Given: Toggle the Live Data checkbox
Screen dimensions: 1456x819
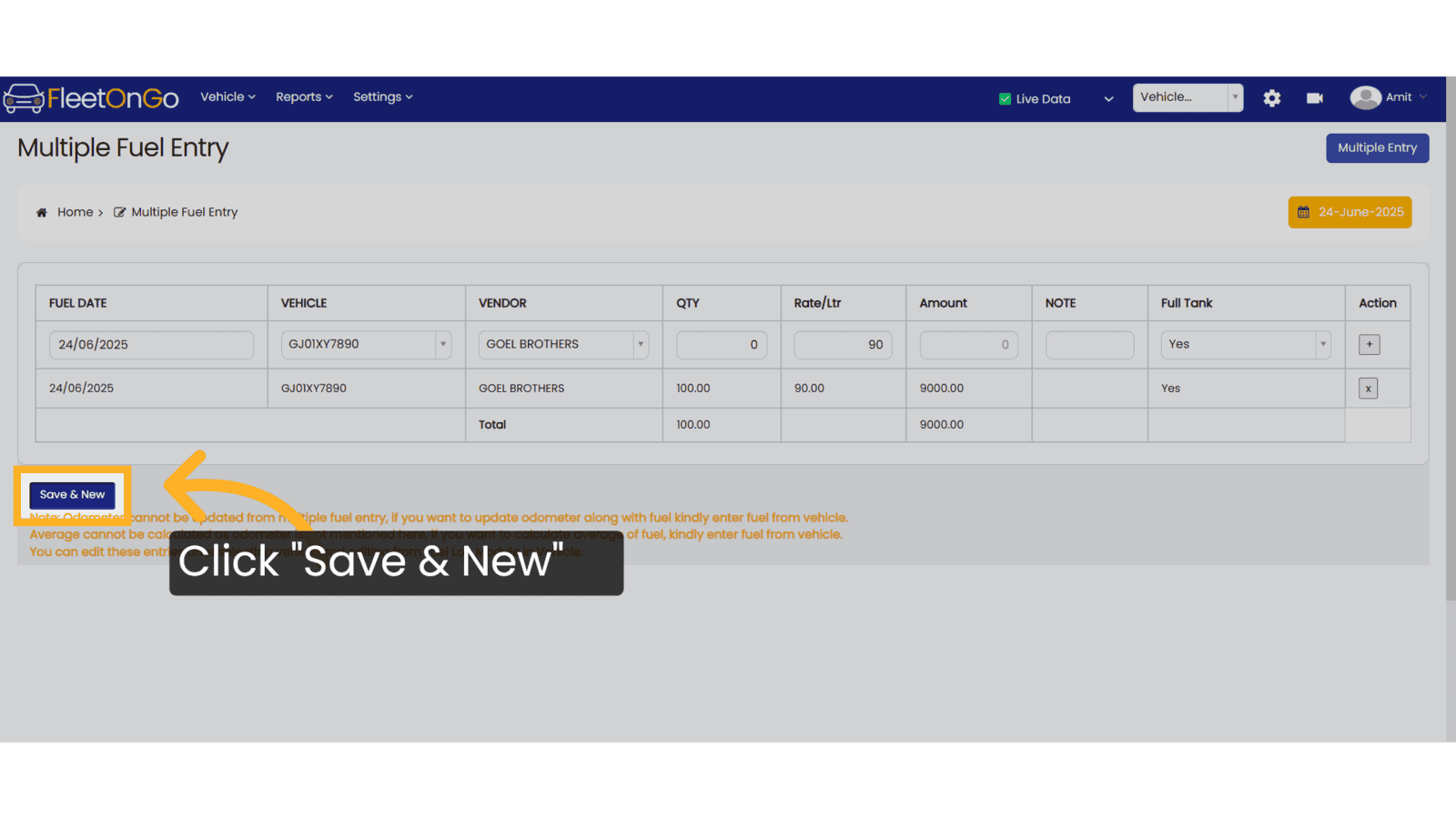Looking at the screenshot, I should (1005, 99).
